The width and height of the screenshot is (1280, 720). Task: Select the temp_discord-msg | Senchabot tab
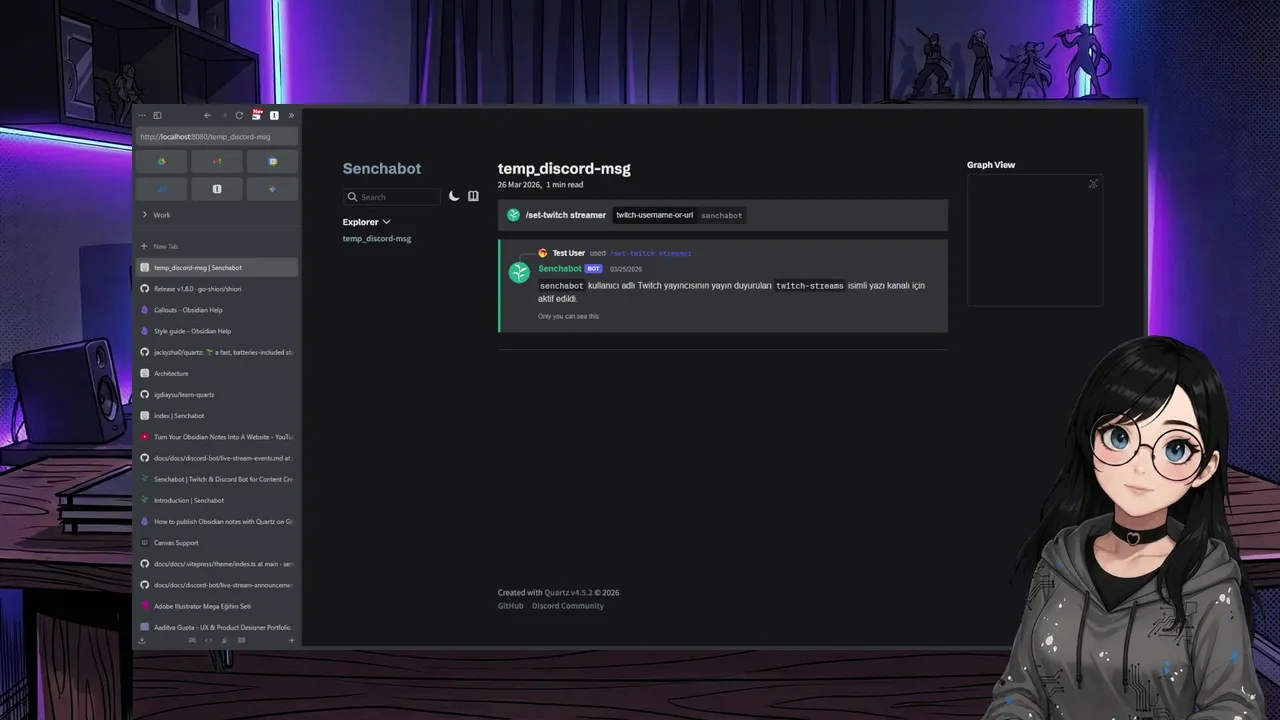click(x=217, y=268)
